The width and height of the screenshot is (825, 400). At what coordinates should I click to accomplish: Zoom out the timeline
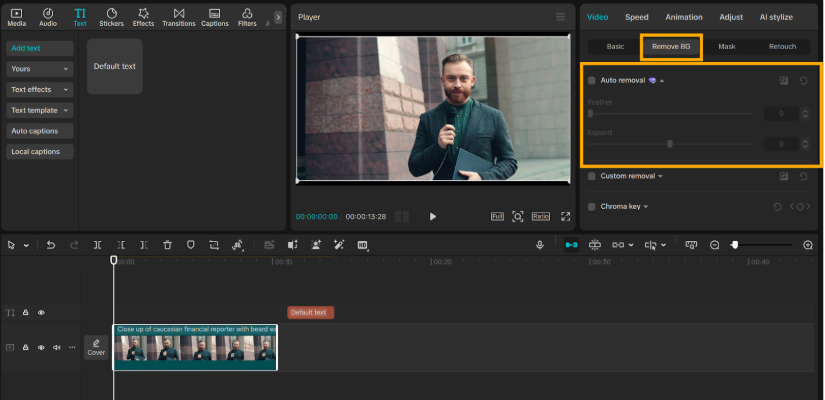pos(715,245)
